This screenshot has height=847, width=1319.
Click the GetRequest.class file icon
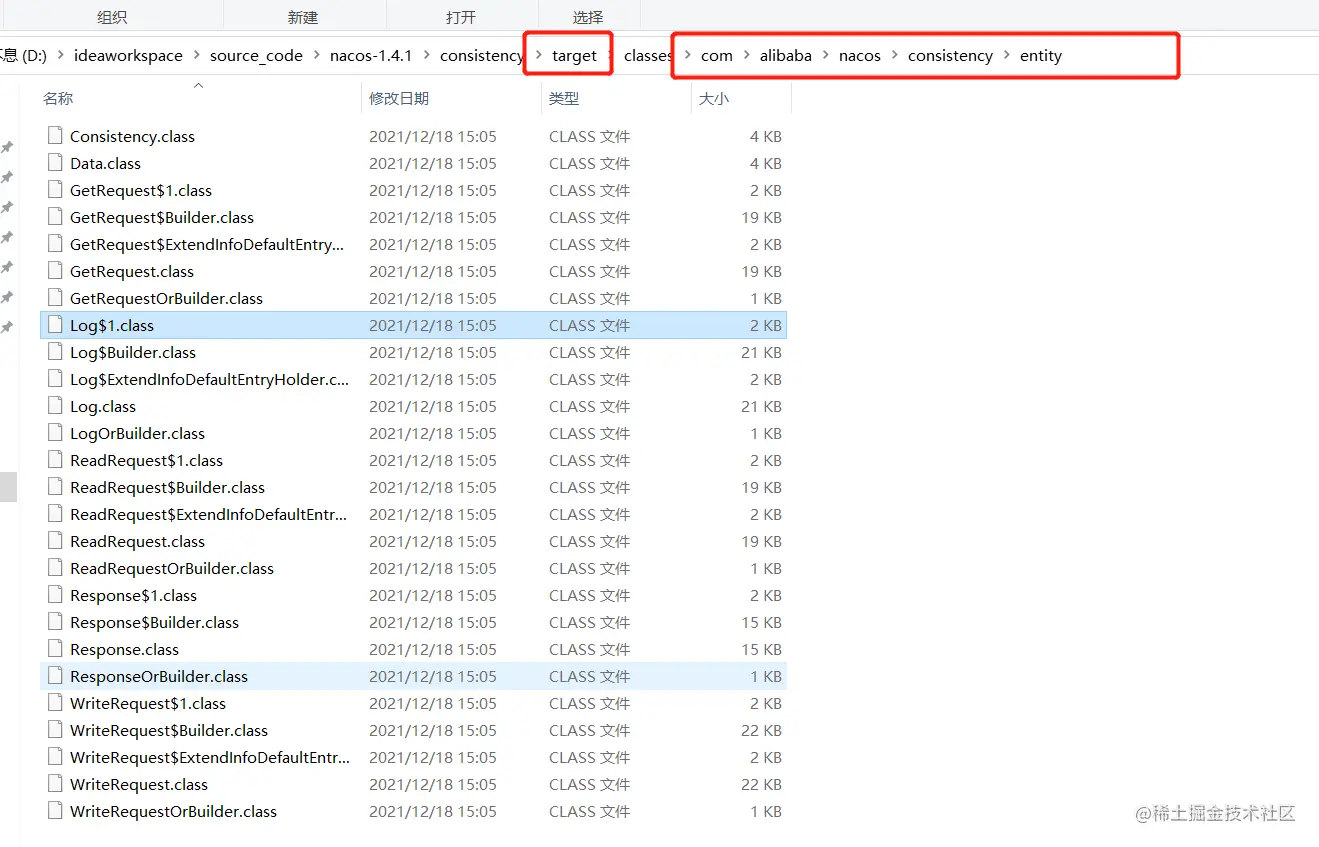55,271
